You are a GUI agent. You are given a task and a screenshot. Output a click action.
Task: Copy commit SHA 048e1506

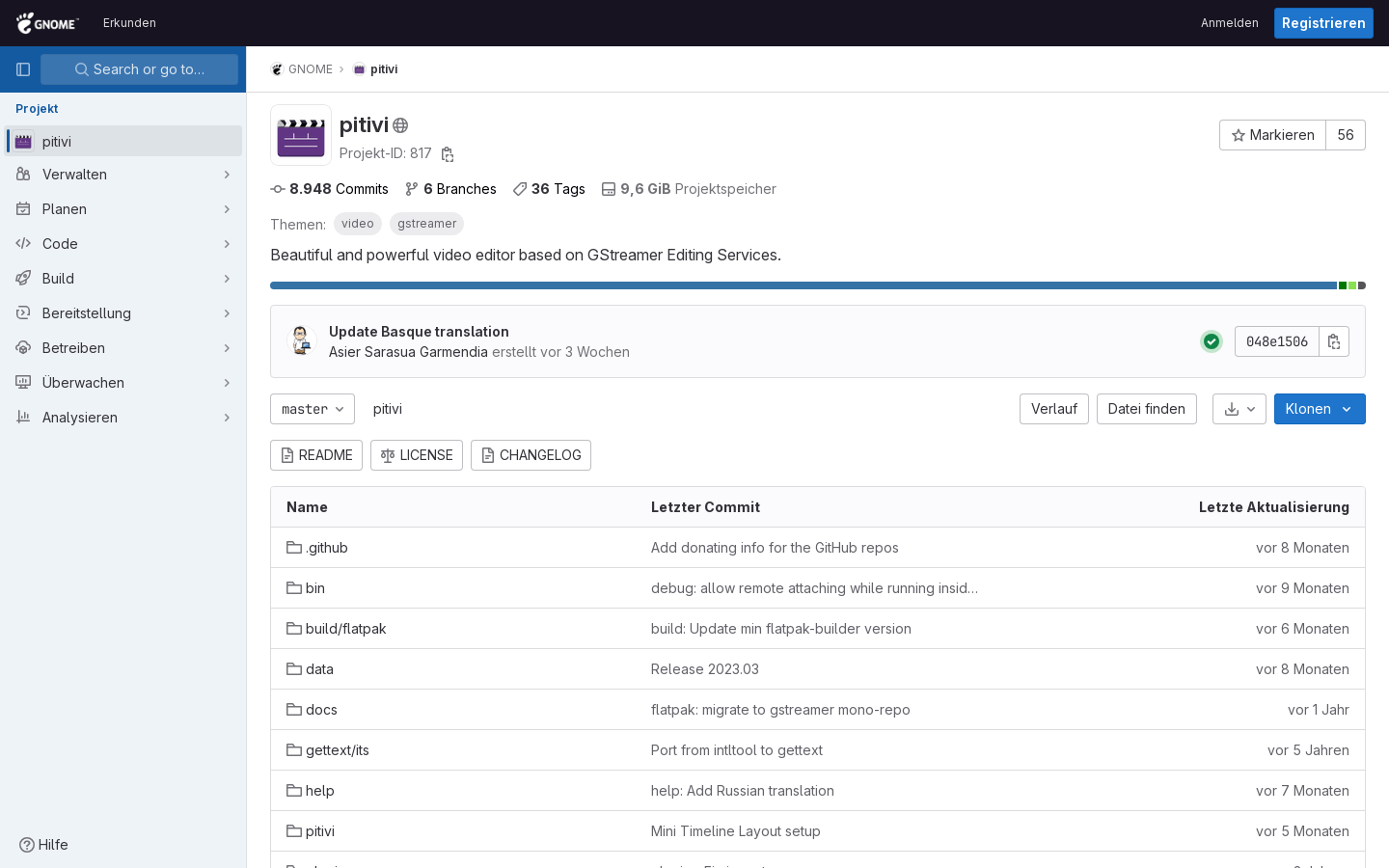[x=1334, y=341]
